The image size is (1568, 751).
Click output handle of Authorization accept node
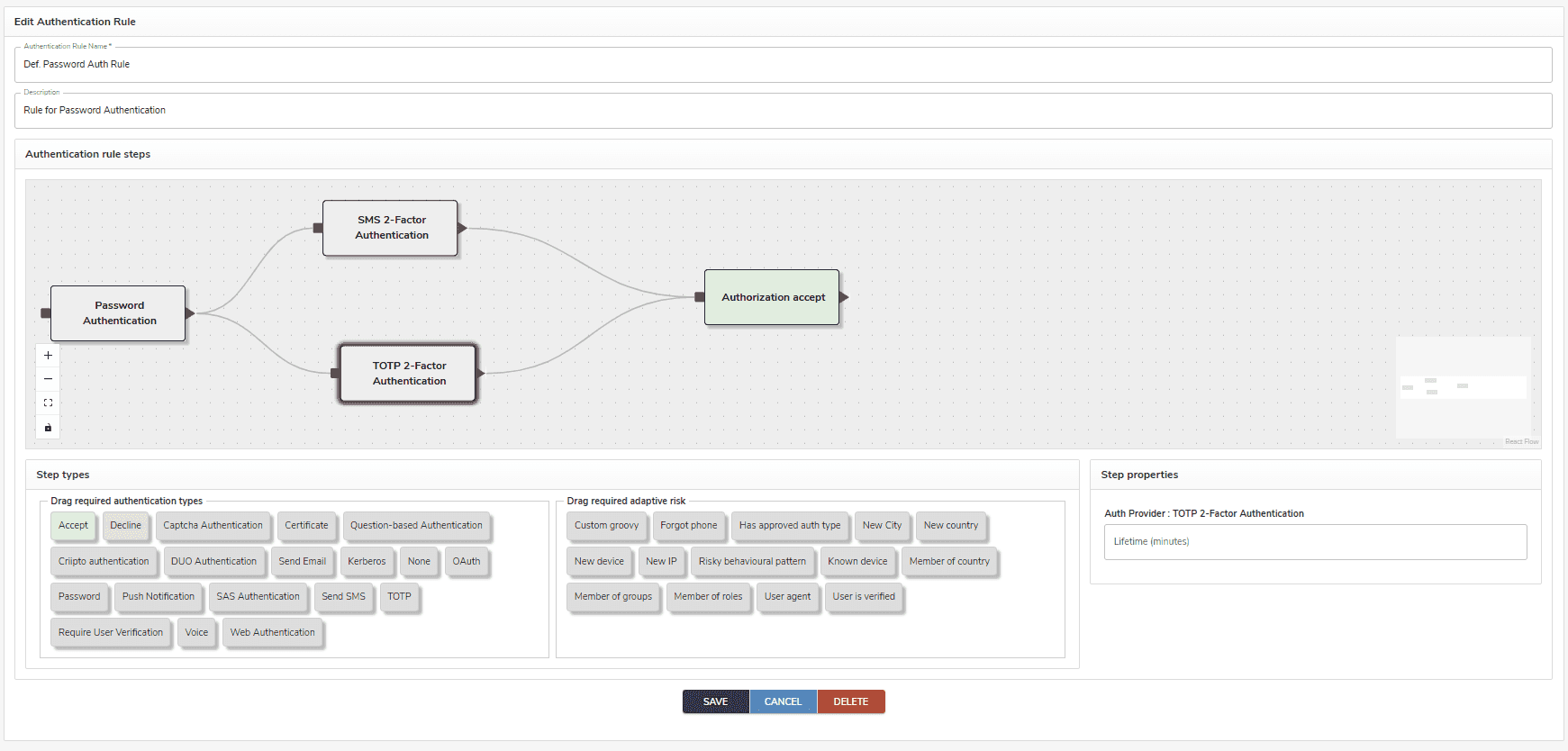(x=844, y=297)
